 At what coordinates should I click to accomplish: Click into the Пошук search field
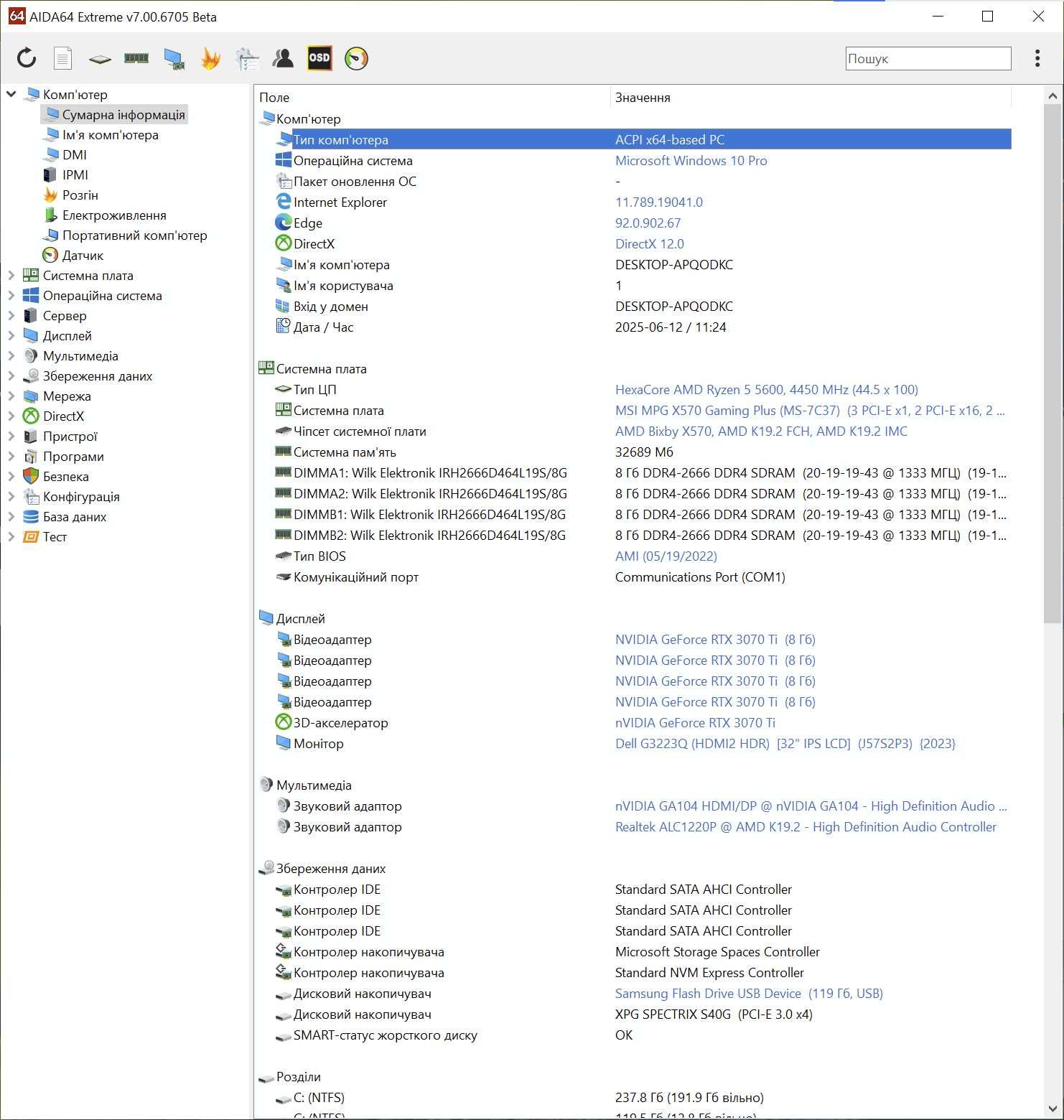pyautogui.click(x=928, y=59)
